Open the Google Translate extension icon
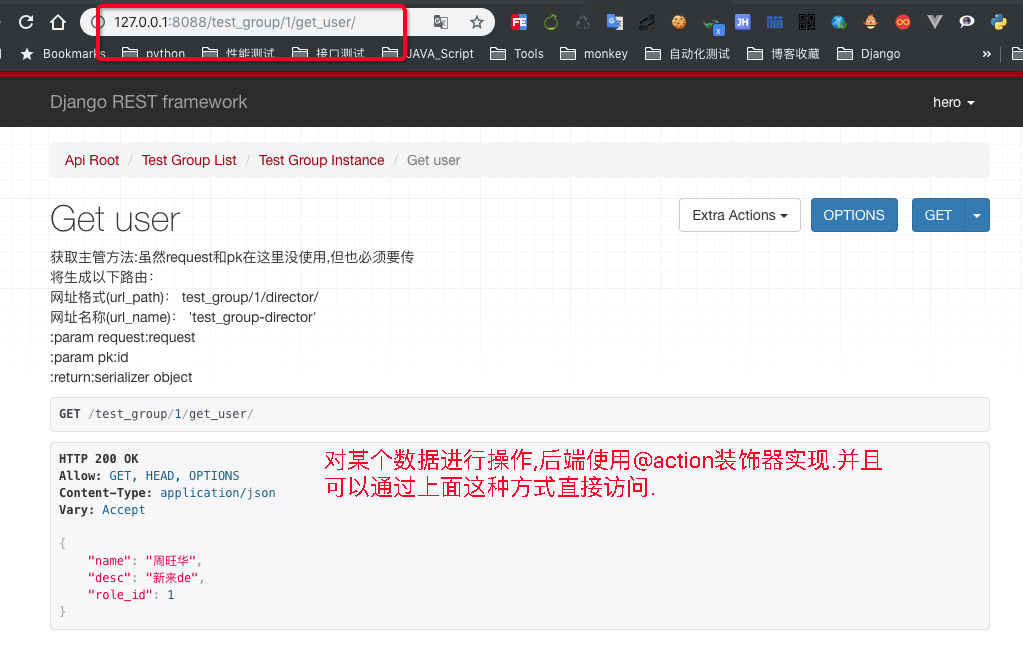Screen dimensions: 1023x659 (615, 22)
